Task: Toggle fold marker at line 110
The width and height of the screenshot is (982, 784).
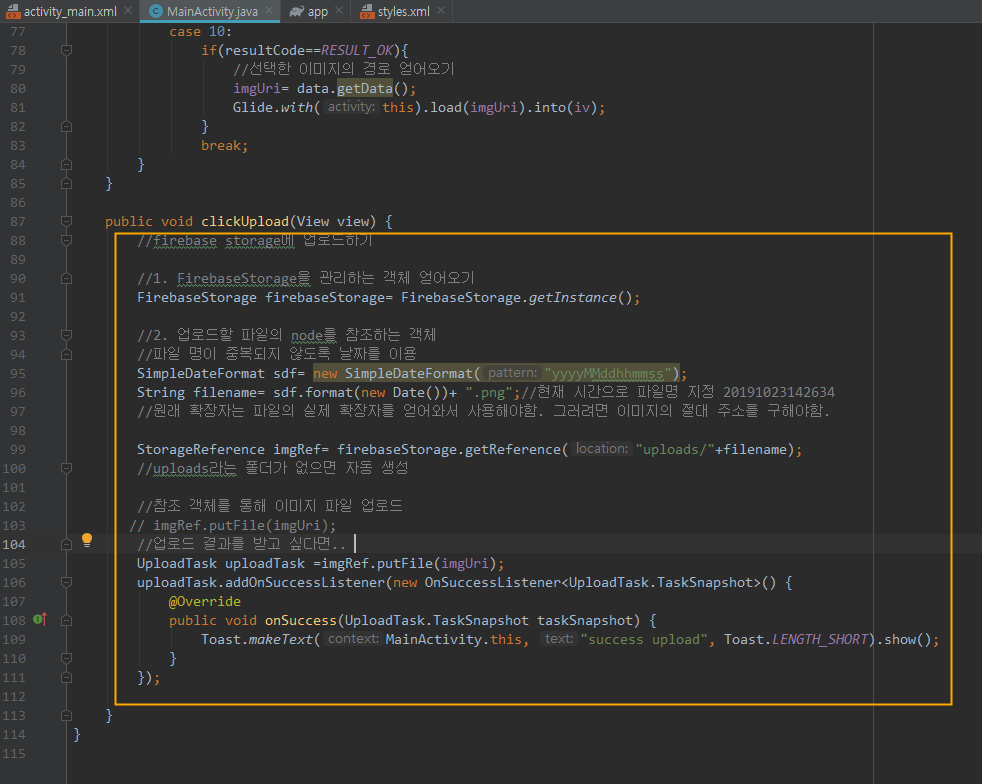Action: [66, 658]
